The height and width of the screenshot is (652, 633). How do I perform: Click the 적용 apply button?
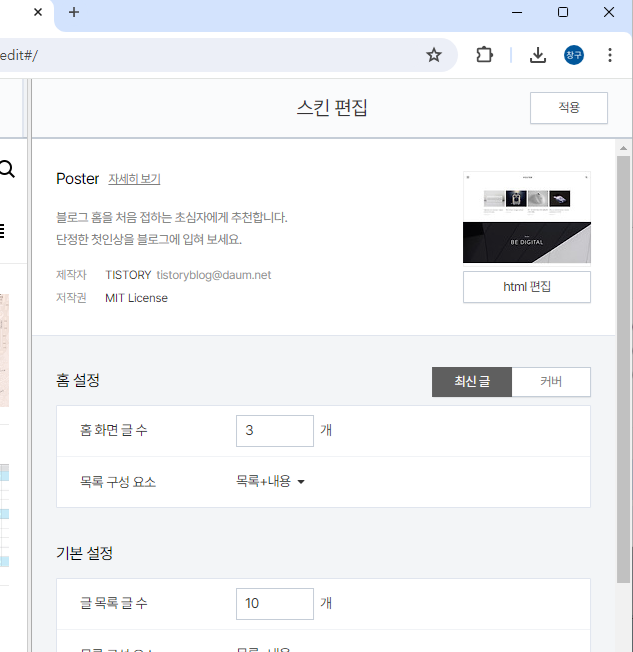pos(569,108)
